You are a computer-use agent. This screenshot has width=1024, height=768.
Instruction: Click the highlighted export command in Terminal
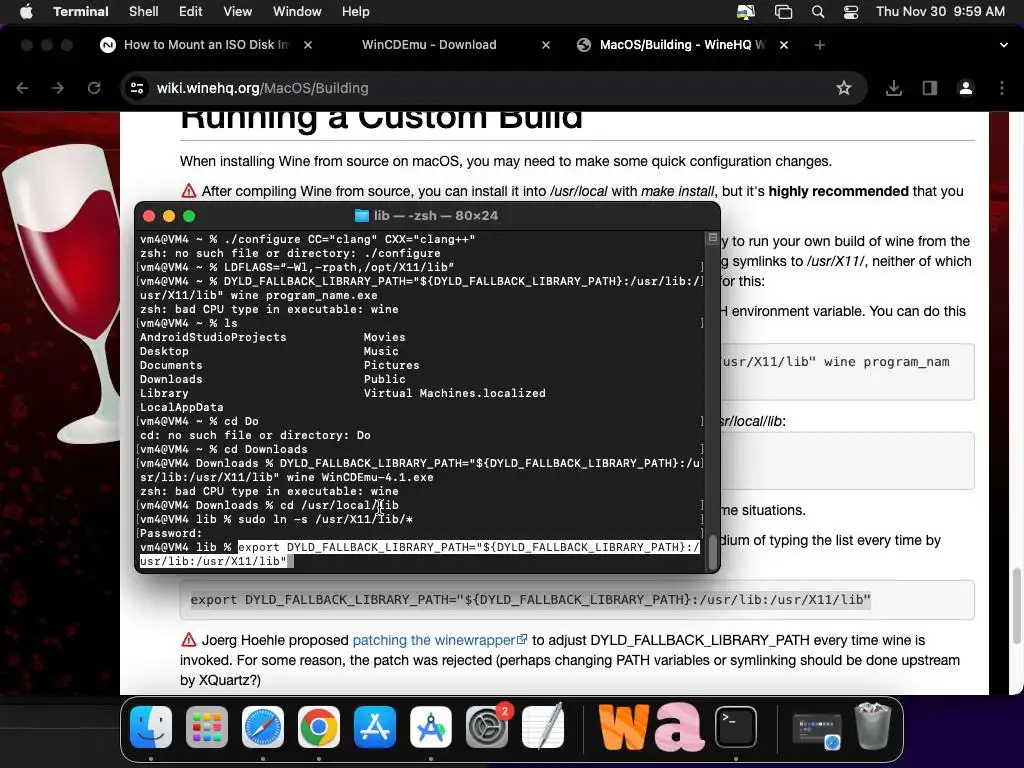419,554
